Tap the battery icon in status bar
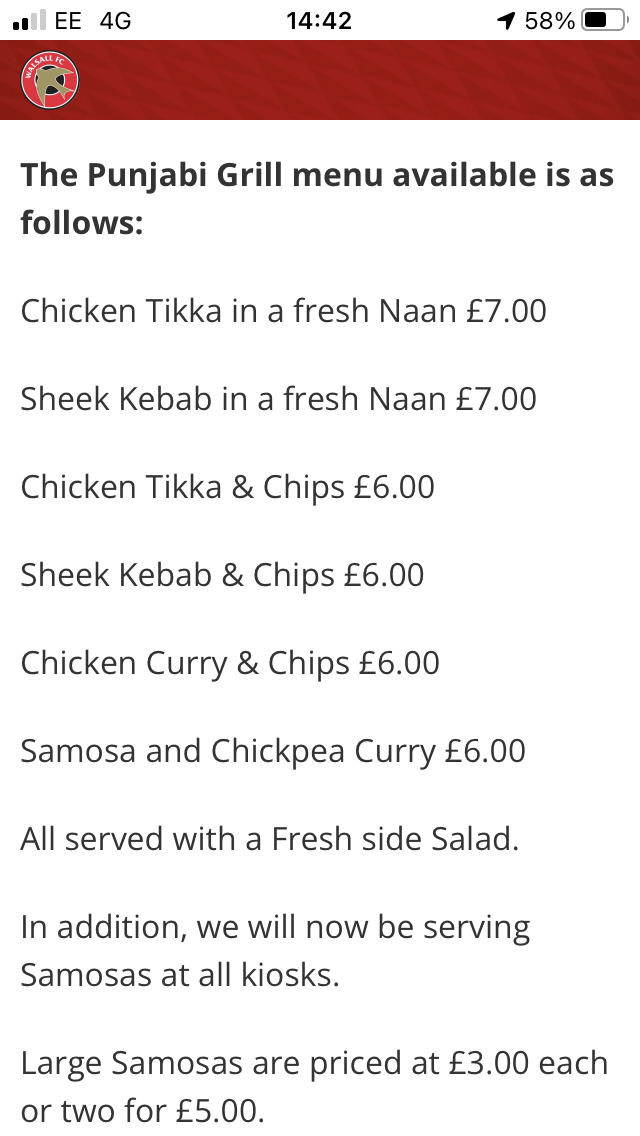The image size is (640, 1136). click(x=605, y=20)
